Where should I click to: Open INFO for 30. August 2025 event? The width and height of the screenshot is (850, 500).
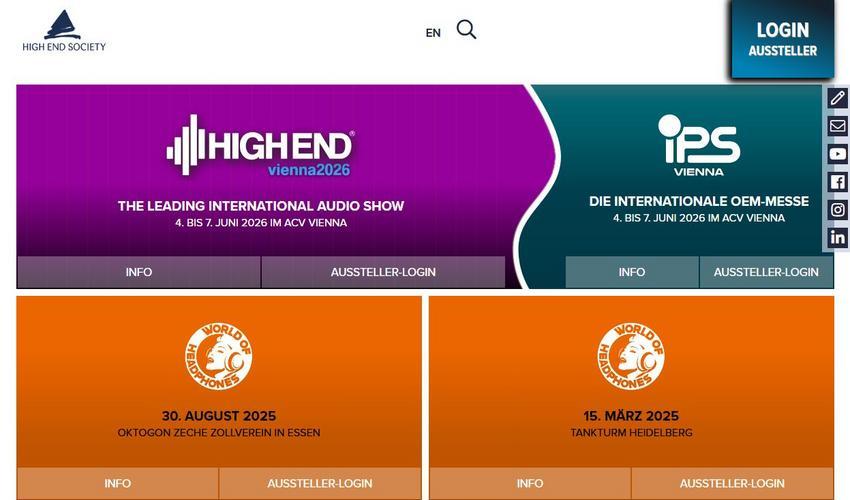click(x=118, y=483)
